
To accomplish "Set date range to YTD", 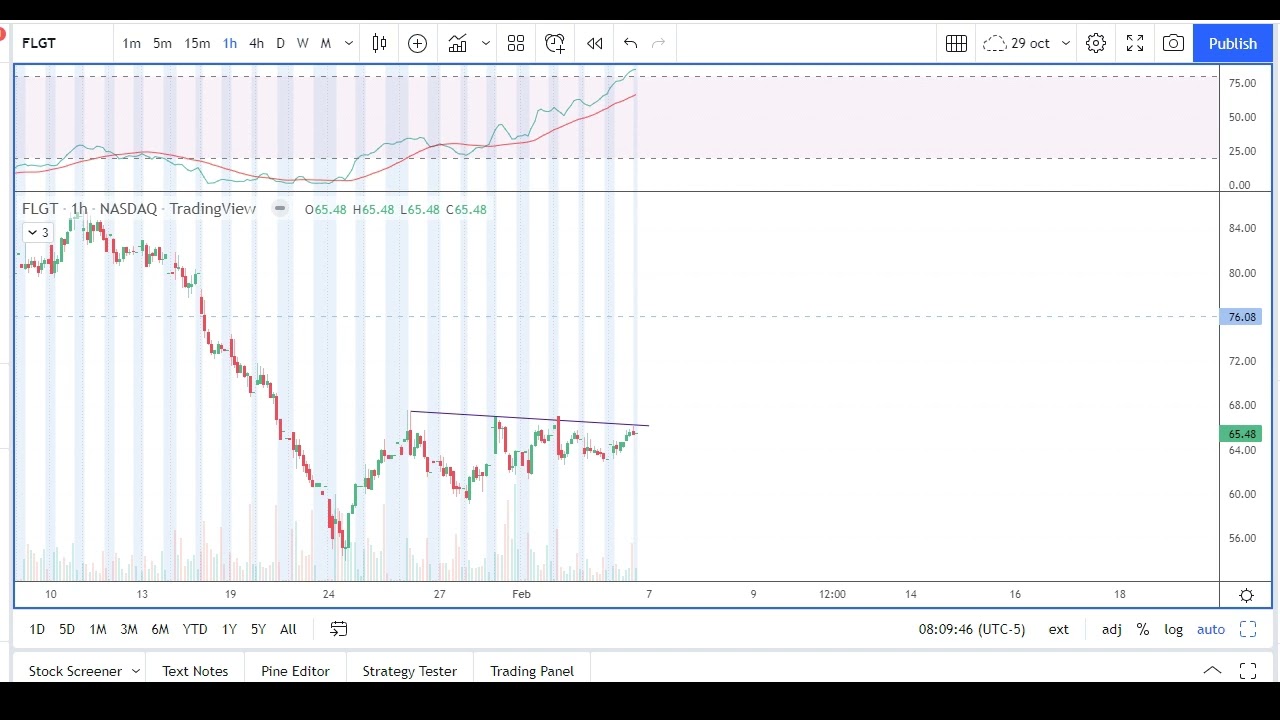I will point(195,629).
